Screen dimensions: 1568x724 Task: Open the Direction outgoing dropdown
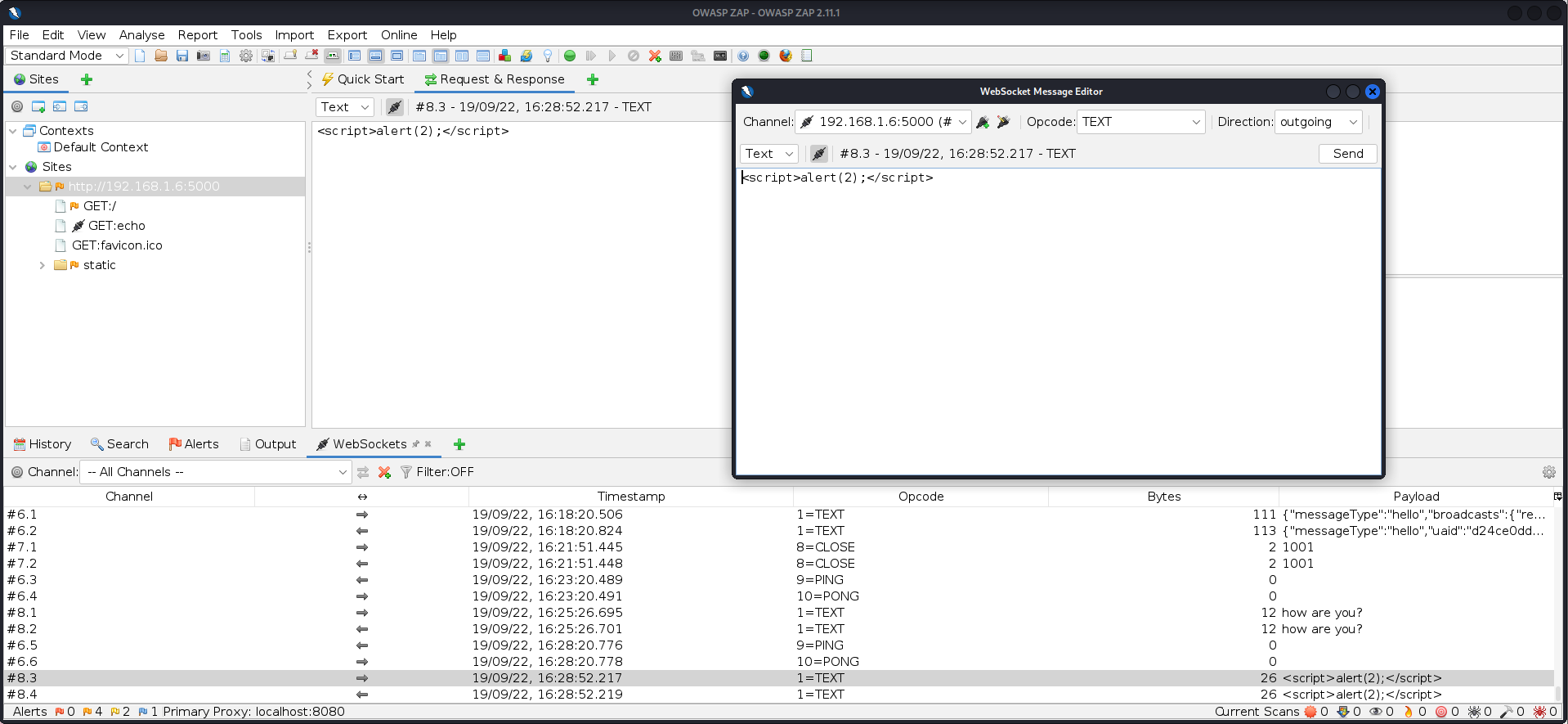click(x=1319, y=122)
